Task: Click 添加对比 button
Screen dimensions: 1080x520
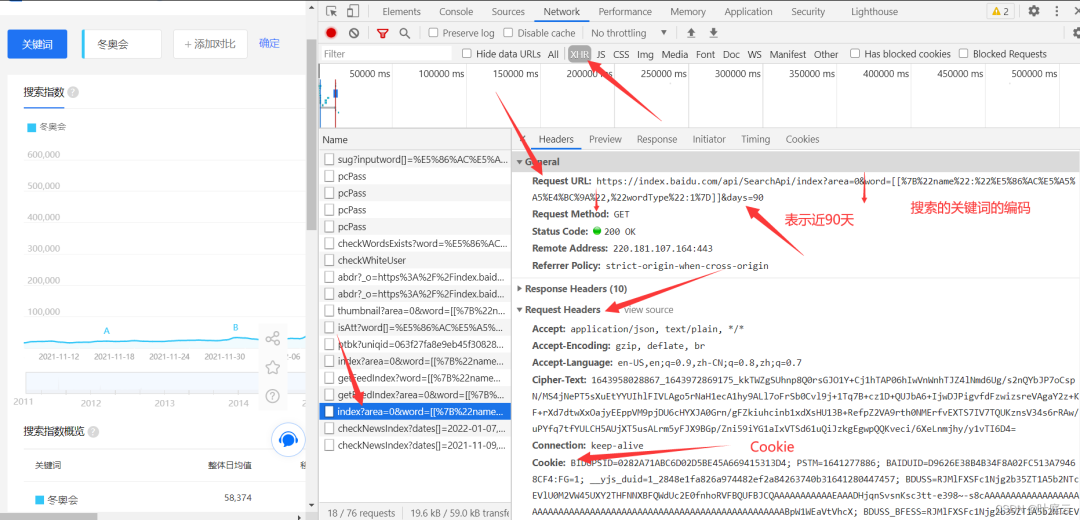Action: (x=209, y=44)
